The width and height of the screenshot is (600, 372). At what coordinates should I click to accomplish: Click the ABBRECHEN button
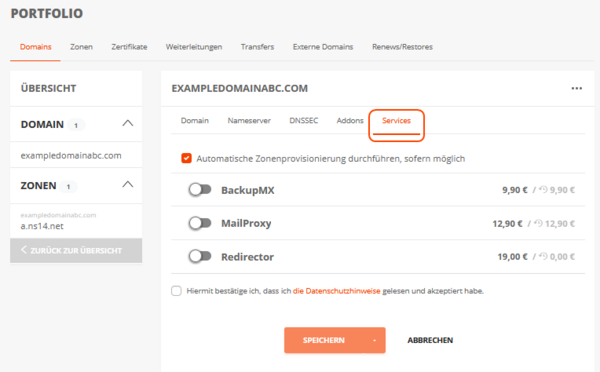[x=430, y=340]
